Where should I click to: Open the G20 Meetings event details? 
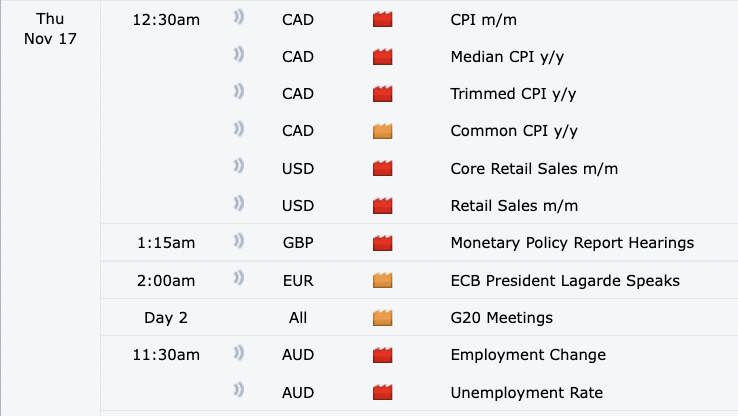(501, 318)
